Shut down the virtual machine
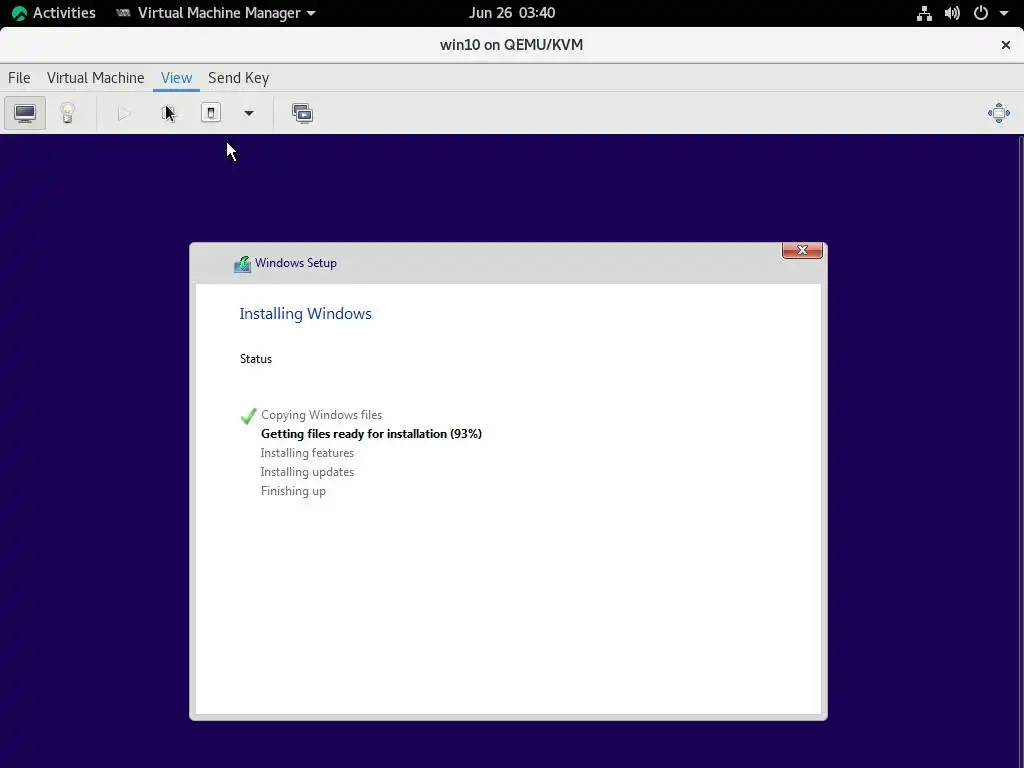 pyautogui.click(x=210, y=113)
